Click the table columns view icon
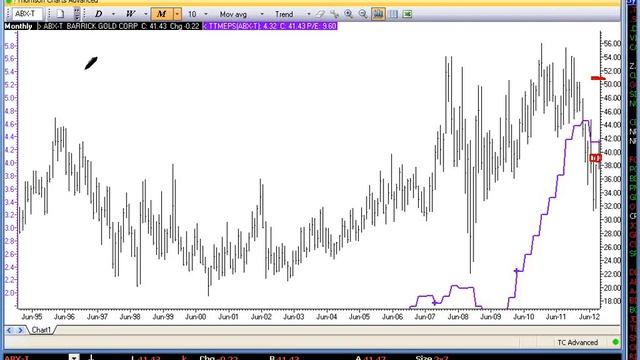The image size is (640, 360). (393, 14)
